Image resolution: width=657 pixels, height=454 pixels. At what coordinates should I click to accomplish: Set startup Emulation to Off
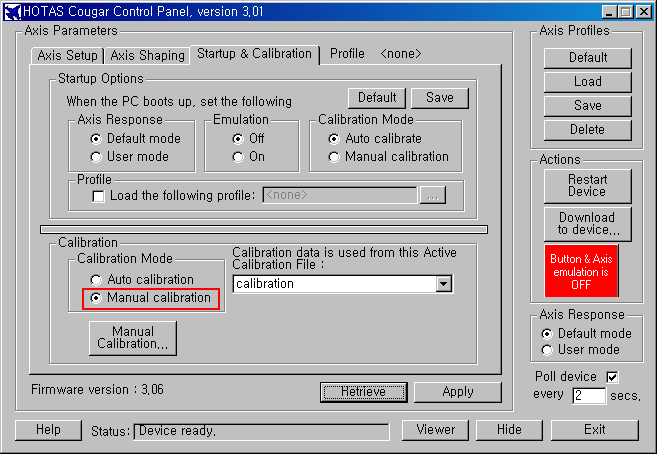pos(248,138)
